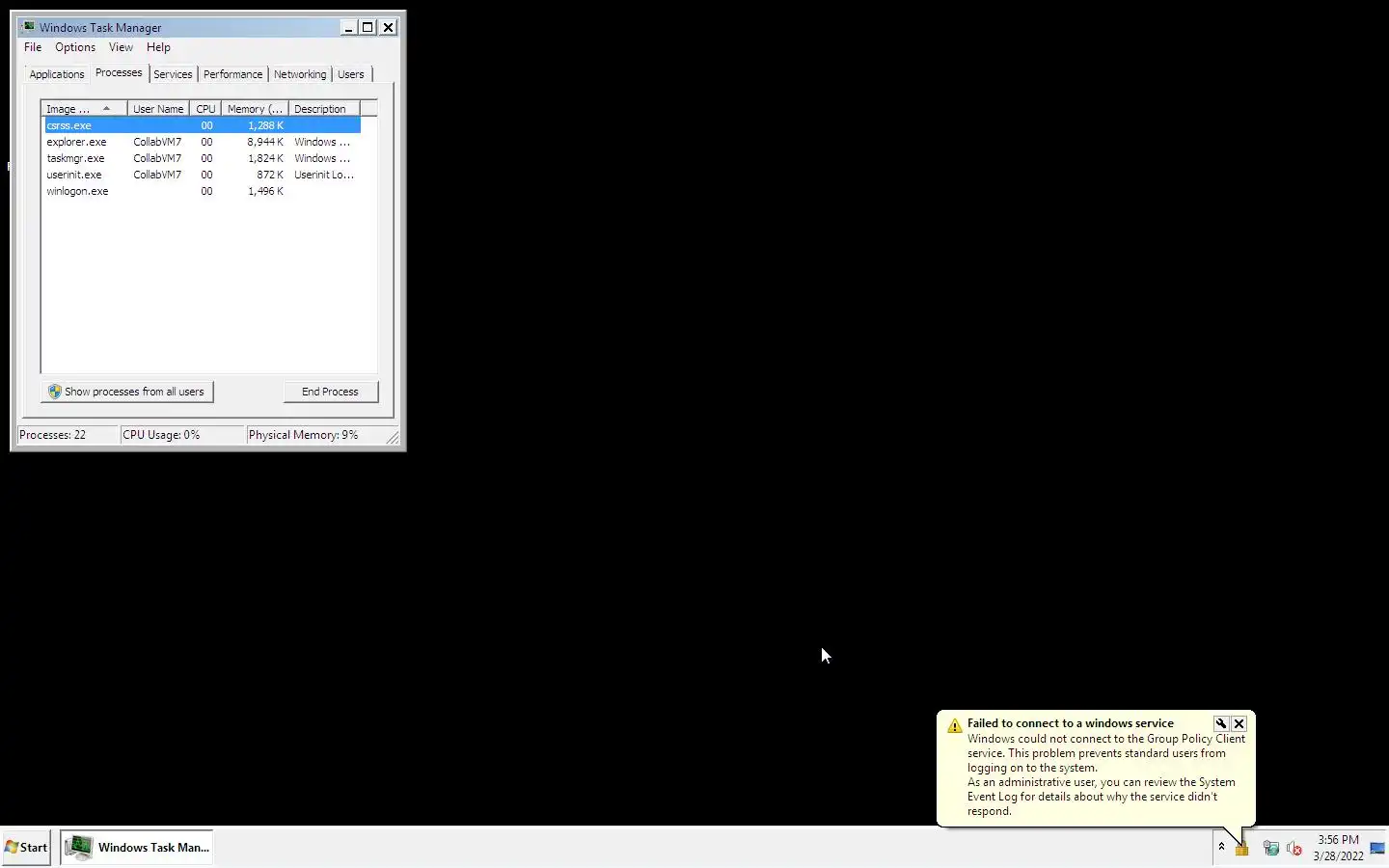The width and height of the screenshot is (1389, 868).
Task: Switch to the Users tab
Action: [351, 74]
